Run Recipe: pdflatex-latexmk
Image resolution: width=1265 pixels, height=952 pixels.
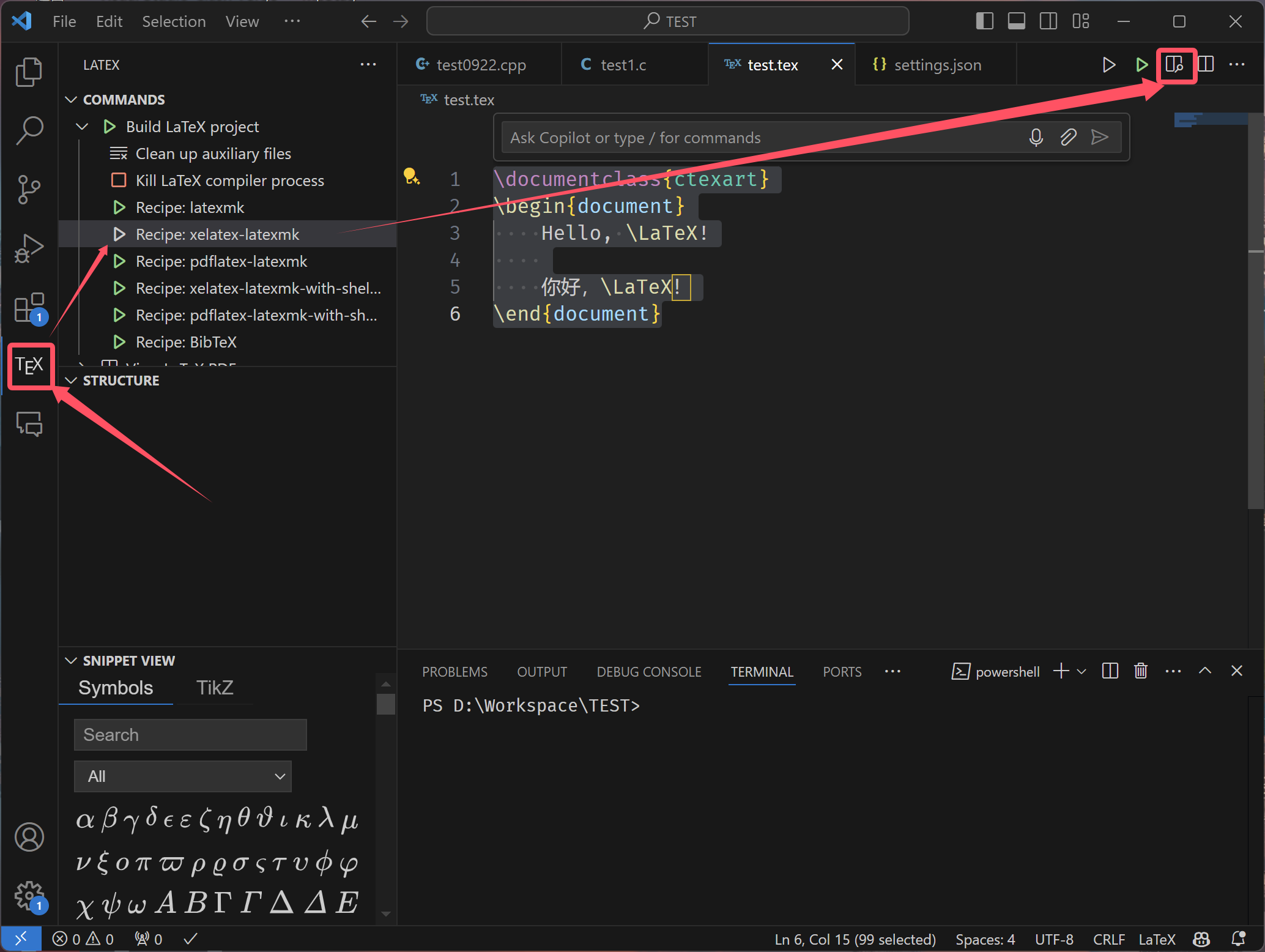(x=228, y=261)
